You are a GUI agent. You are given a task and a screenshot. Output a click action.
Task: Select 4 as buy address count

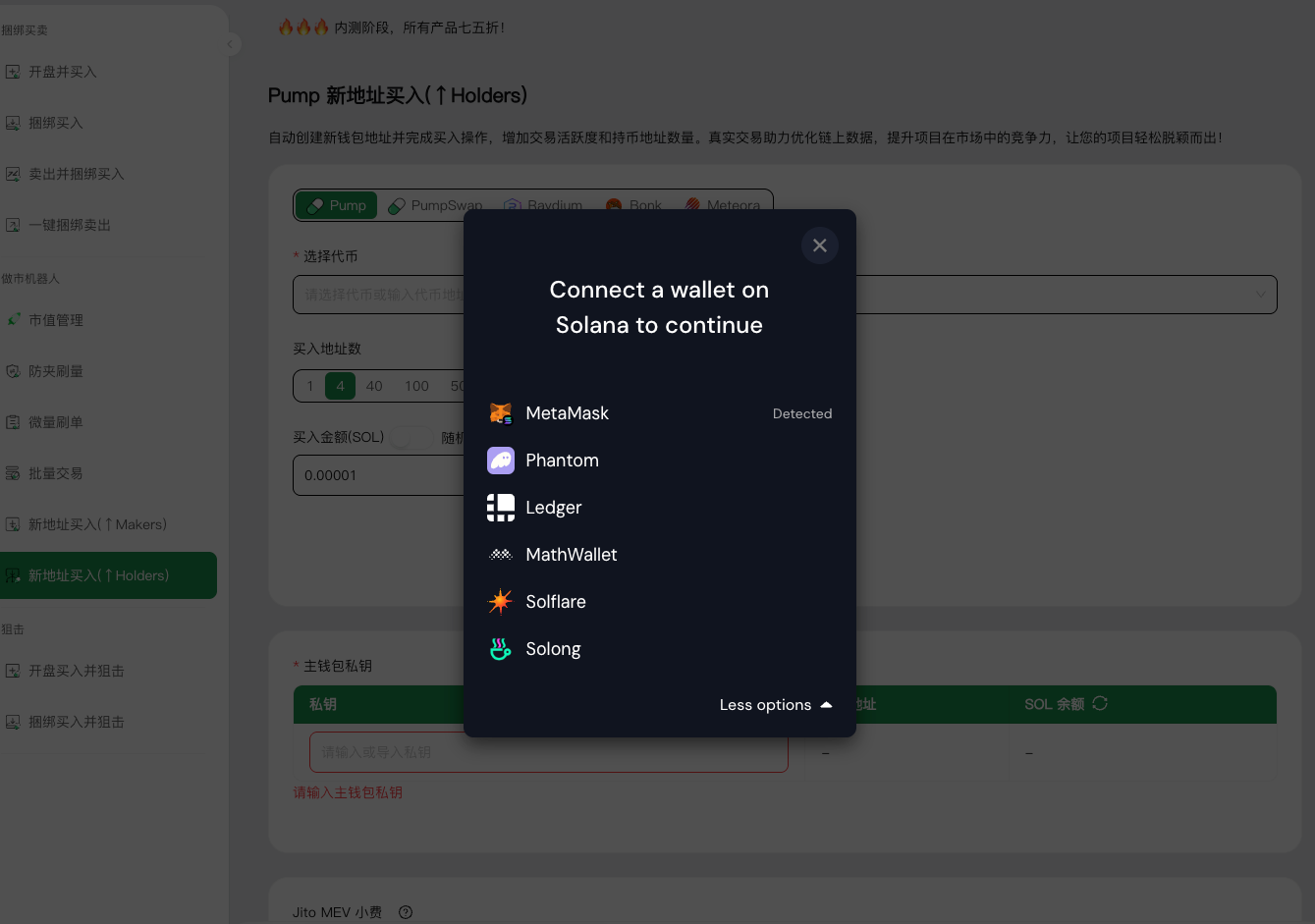point(340,386)
